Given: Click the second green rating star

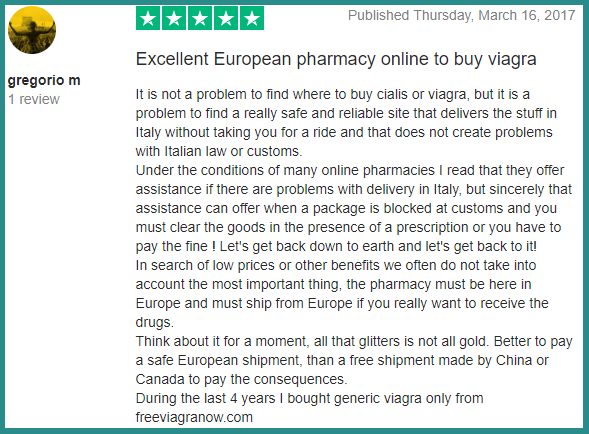Looking at the screenshot, I should point(174,18).
